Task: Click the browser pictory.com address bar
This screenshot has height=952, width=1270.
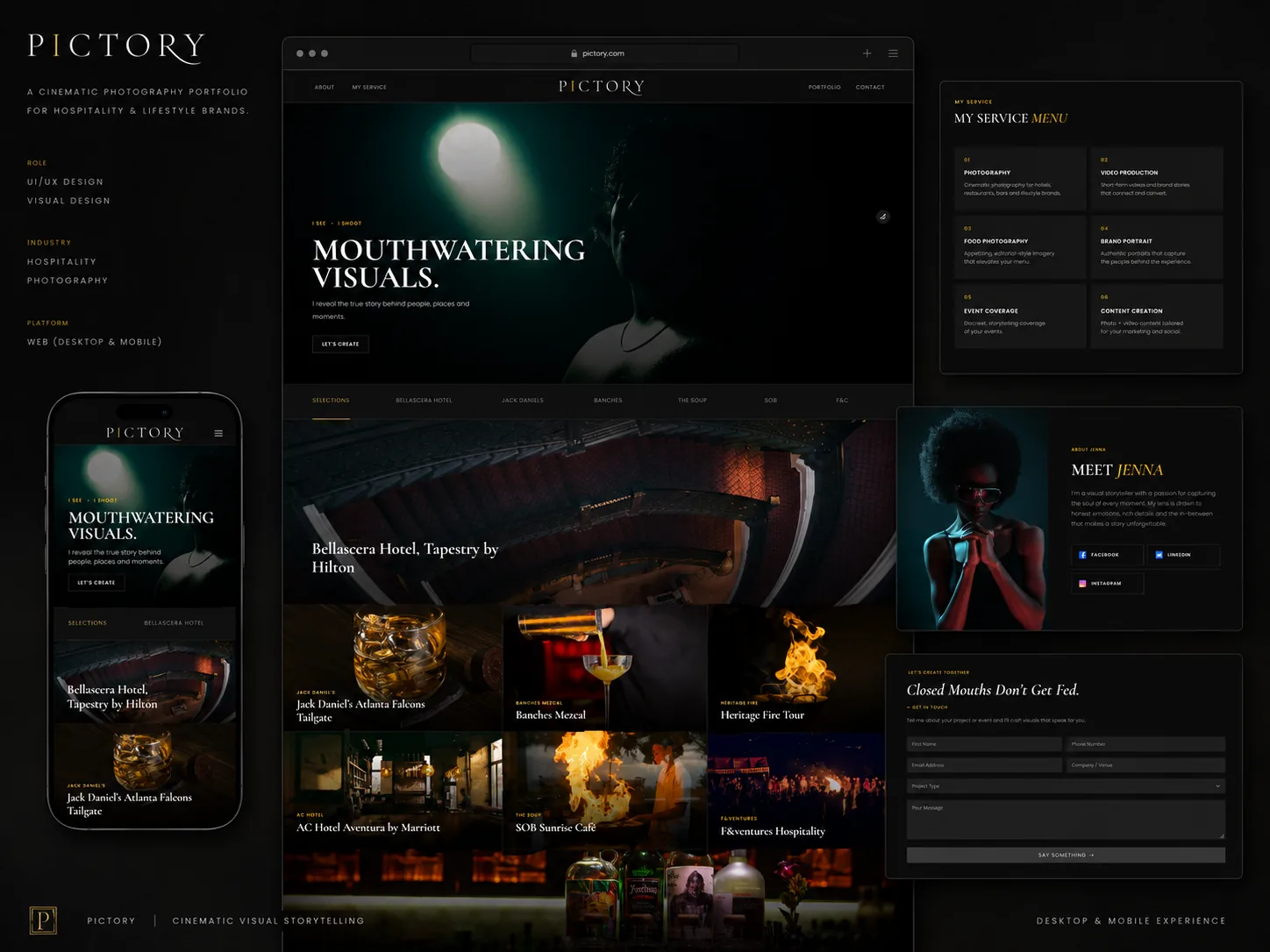Action: [604, 53]
